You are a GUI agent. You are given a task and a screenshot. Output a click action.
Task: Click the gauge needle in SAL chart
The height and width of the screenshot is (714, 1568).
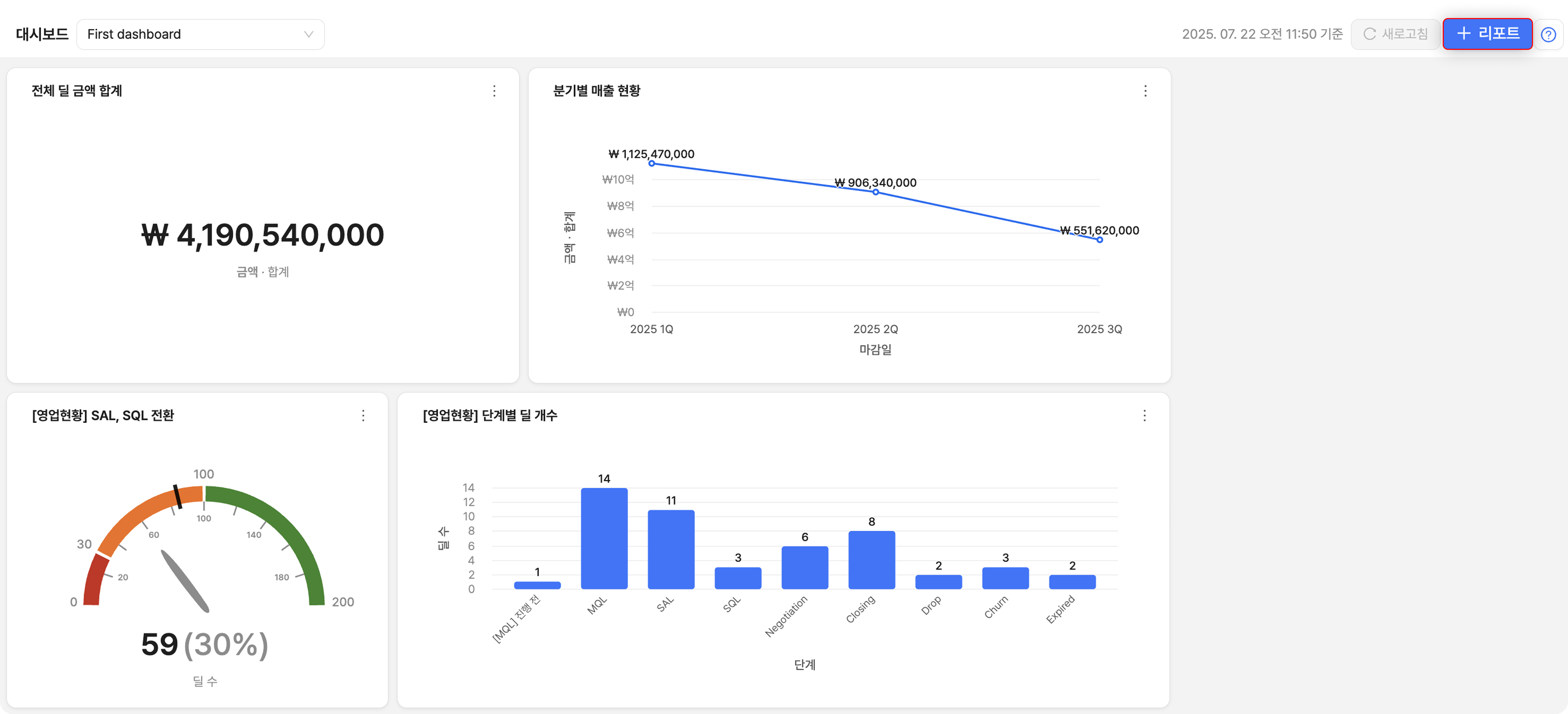tap(184, 581)
